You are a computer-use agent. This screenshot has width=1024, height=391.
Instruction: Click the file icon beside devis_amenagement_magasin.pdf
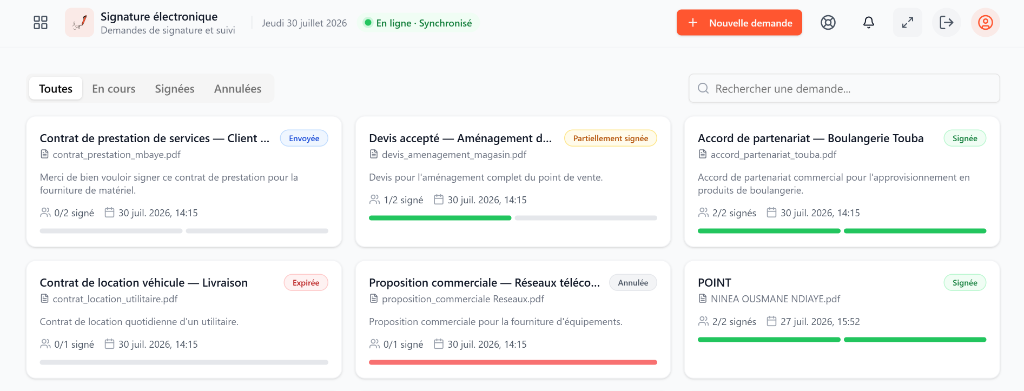pos(374,155)
